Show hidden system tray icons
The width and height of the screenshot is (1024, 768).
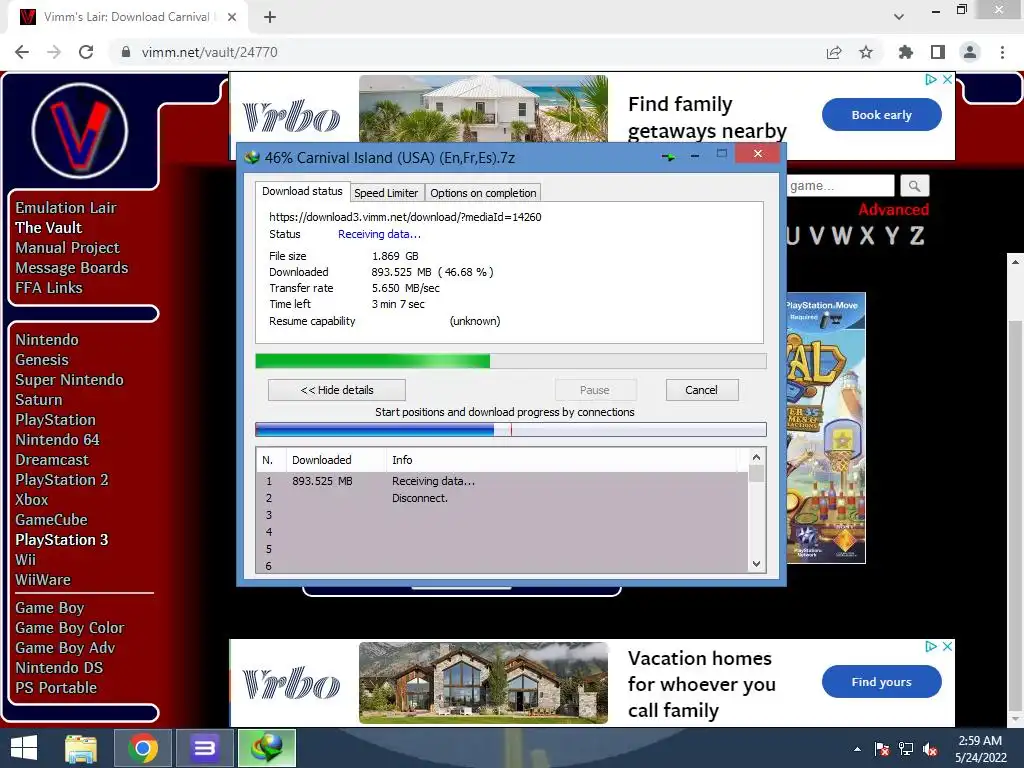(857, 749)
